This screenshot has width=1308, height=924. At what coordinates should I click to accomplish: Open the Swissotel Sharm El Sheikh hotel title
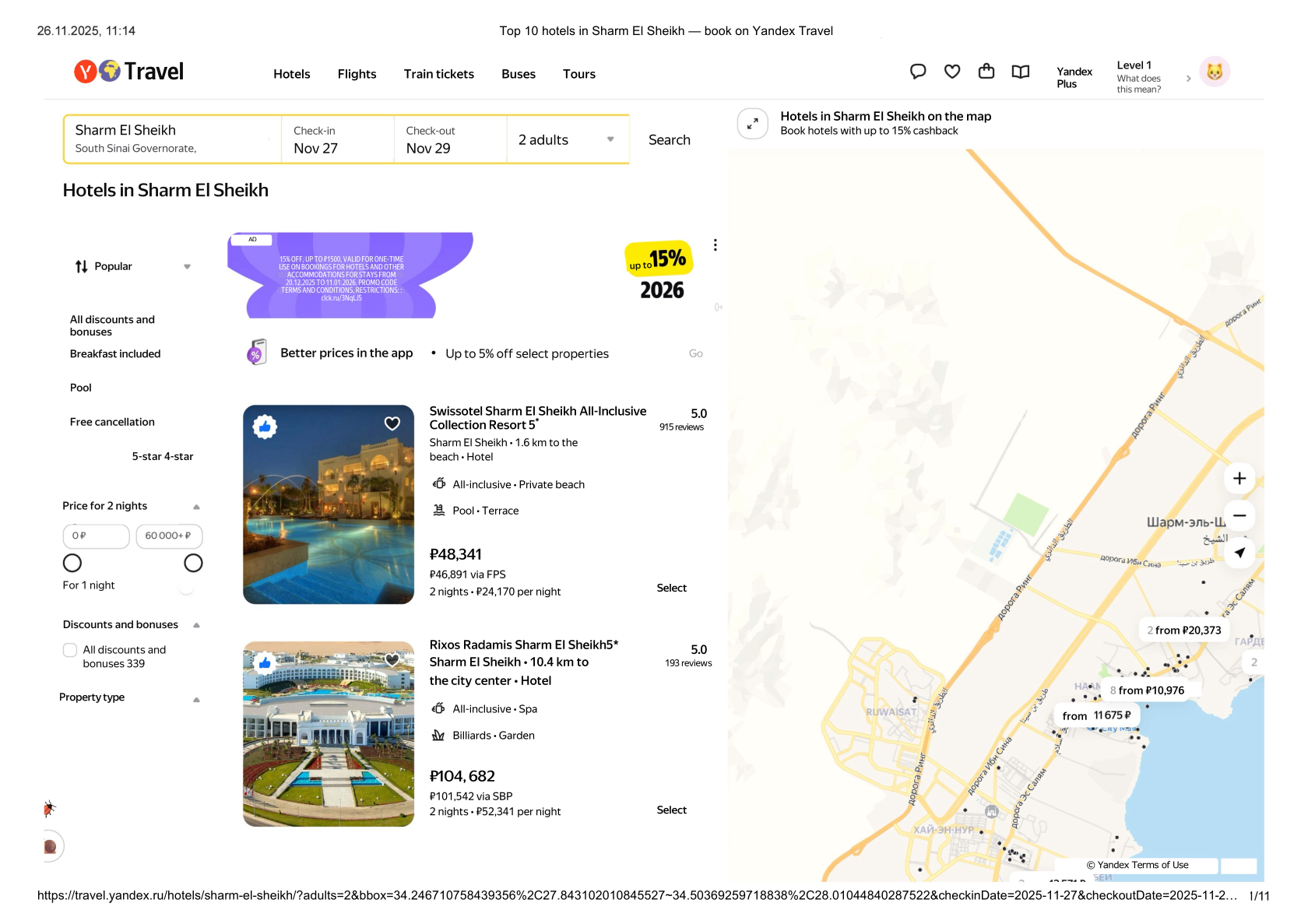(538, 418)
